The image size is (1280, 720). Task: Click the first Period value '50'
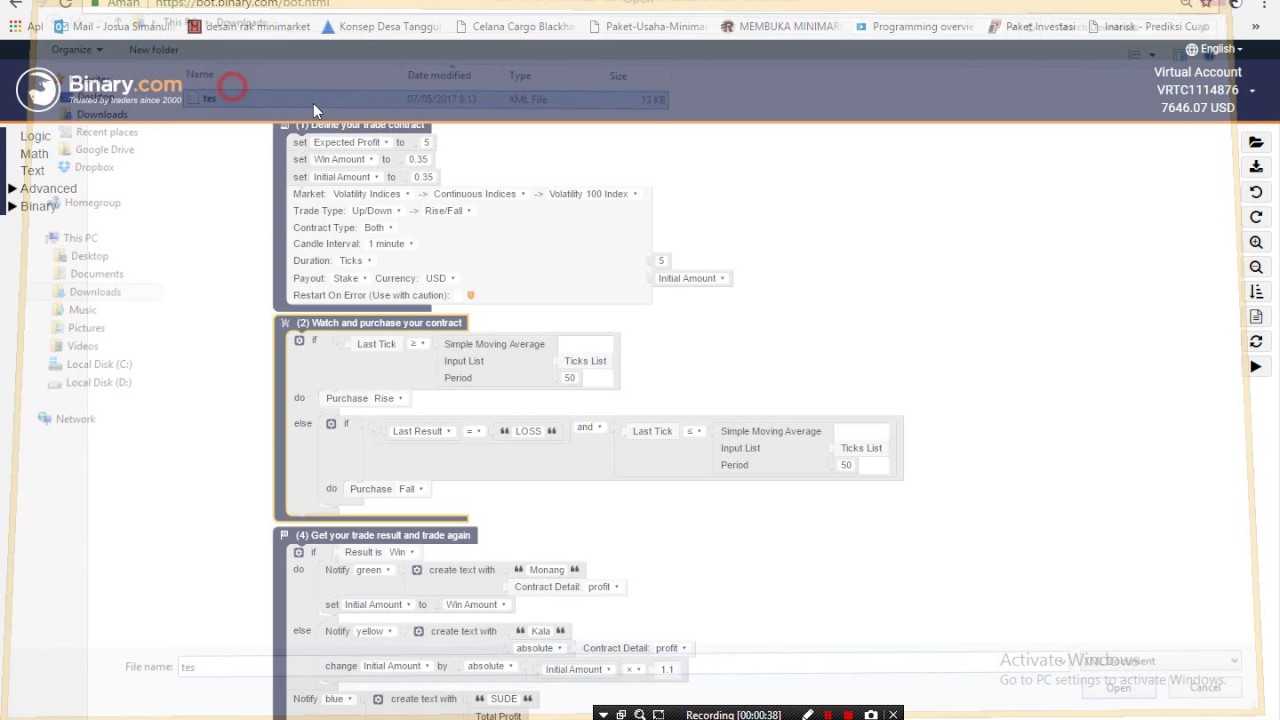coord(570,378)
